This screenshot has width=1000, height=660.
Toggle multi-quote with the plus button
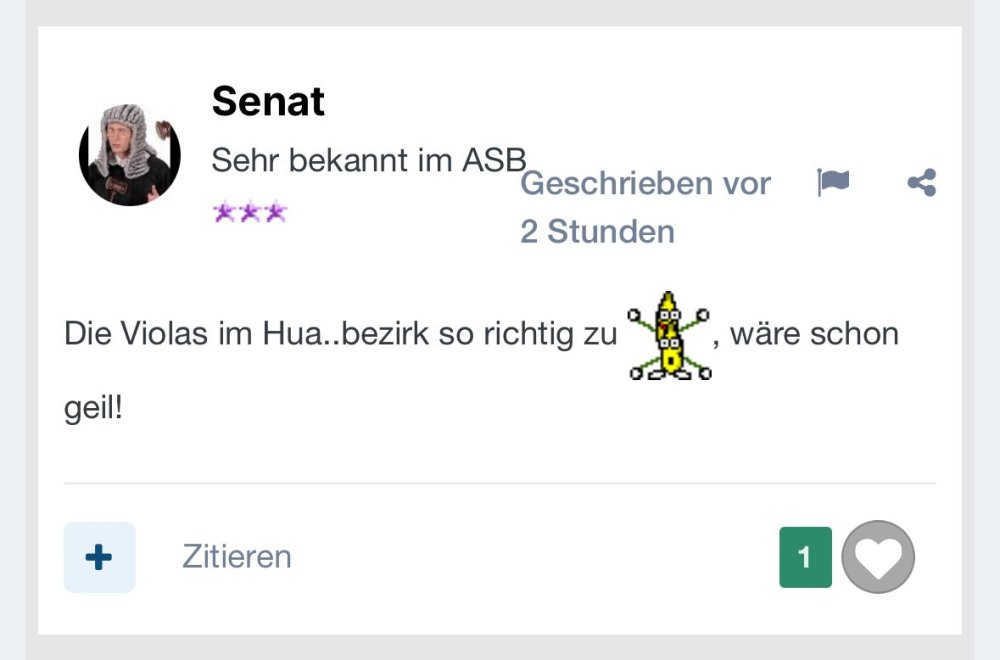99,557
